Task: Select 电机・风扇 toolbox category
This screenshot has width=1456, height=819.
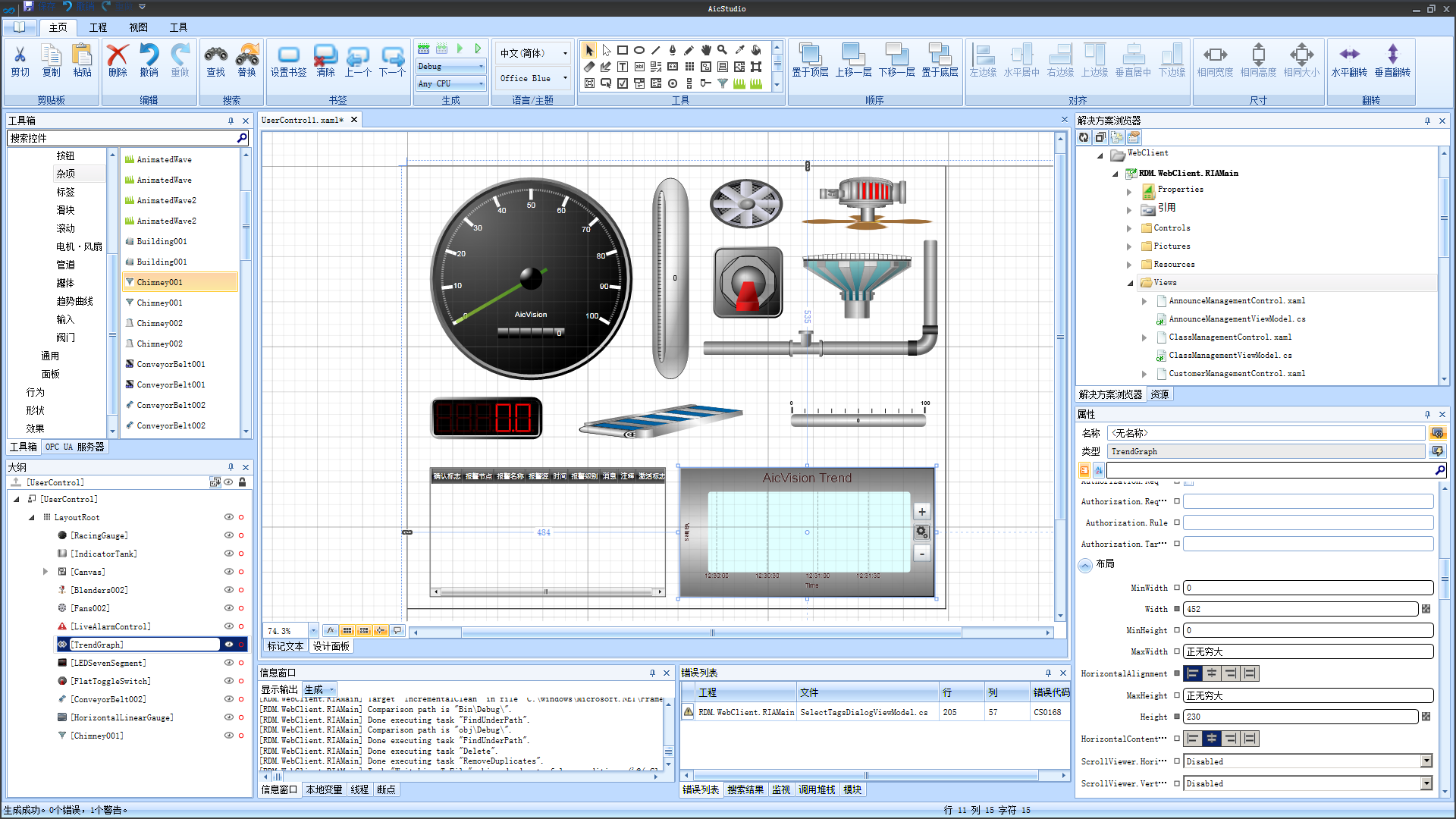Action: point(79,246)
